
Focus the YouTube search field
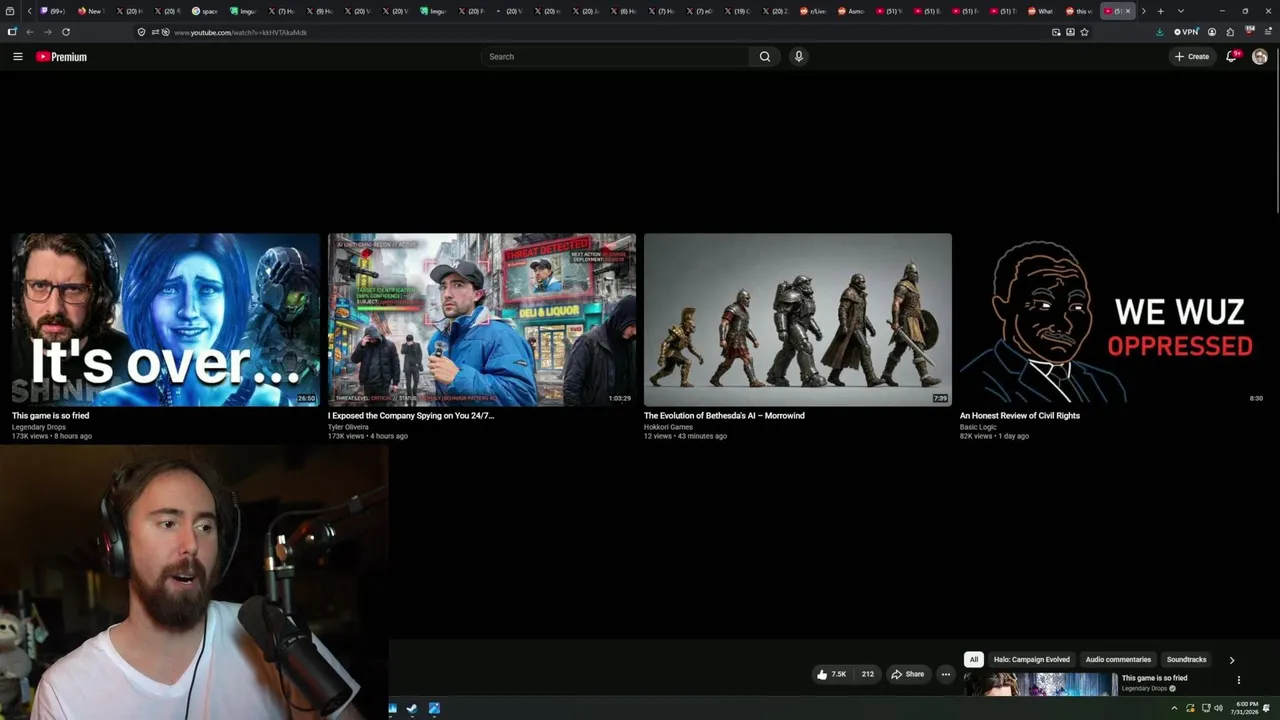click(x=615, y=57)
